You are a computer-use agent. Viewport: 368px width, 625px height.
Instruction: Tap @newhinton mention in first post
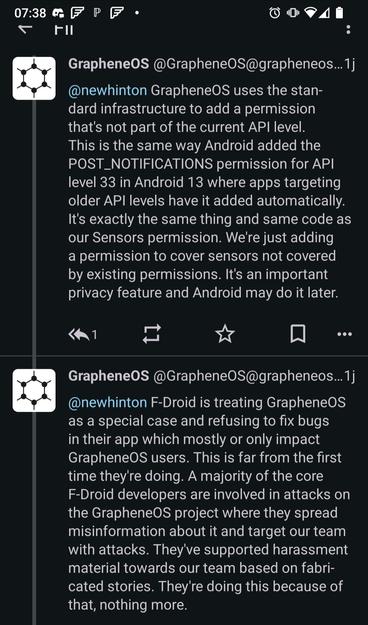[x=108, y=90]
